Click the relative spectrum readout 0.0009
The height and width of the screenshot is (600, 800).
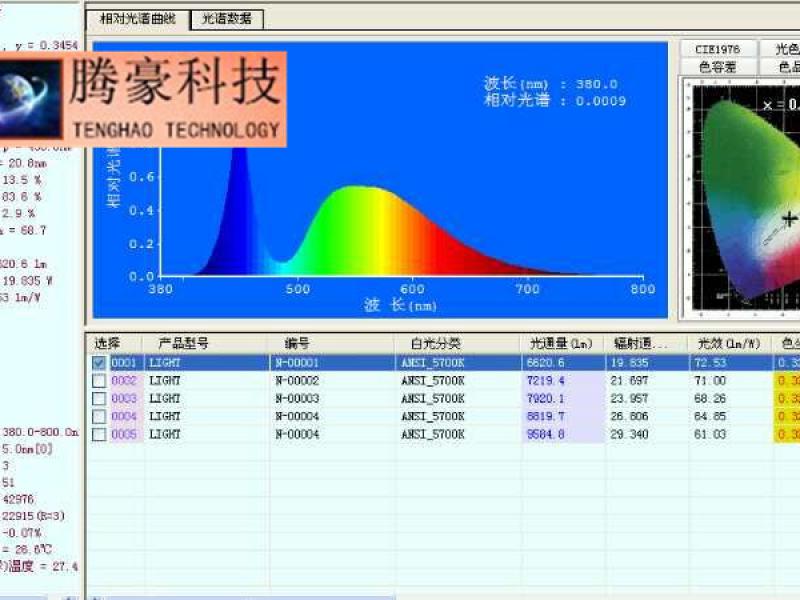pyautogui.click(x=601, y=101)
